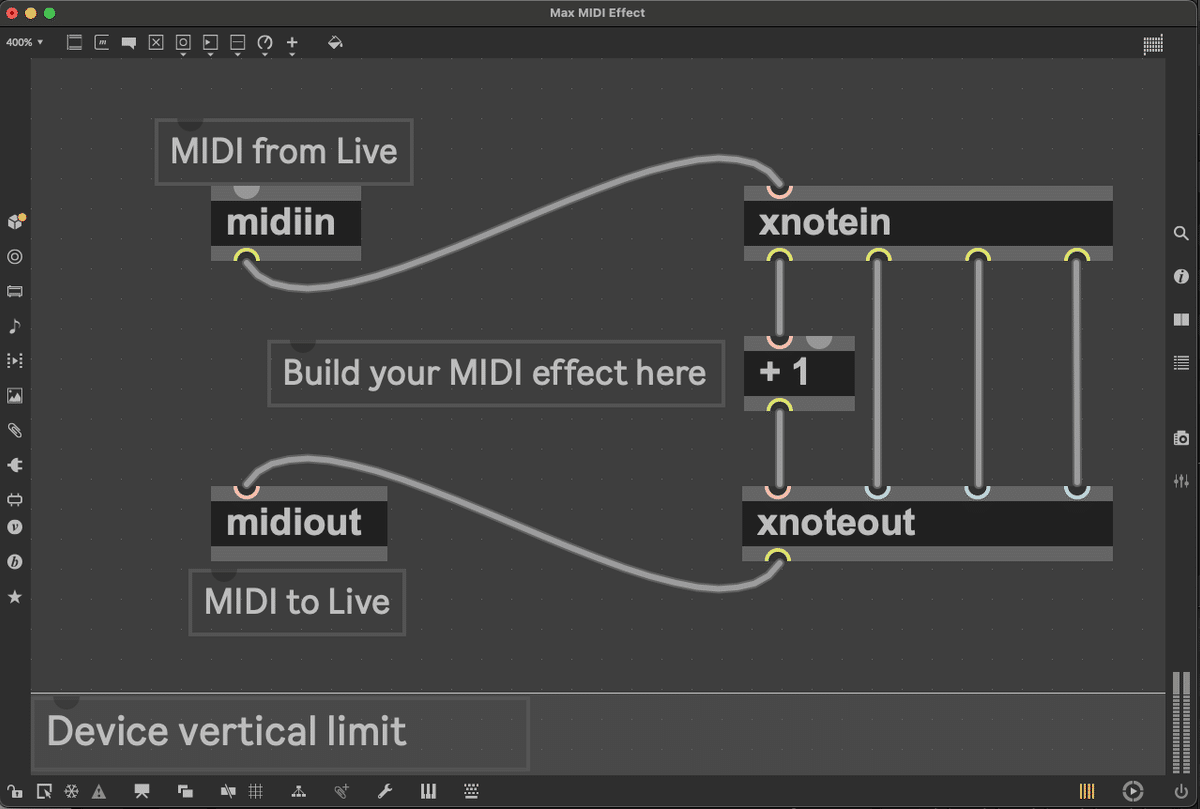Select the midiout object
The width and height of the screenshot is (1200, 809).
pyautogui.click(x=299, y=522)
